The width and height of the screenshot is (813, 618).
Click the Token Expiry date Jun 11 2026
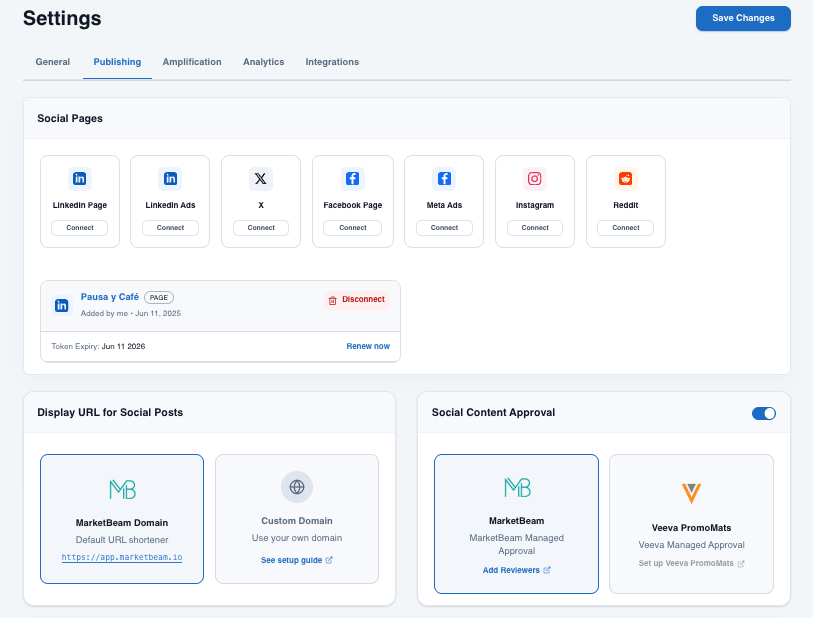(123, 346)
